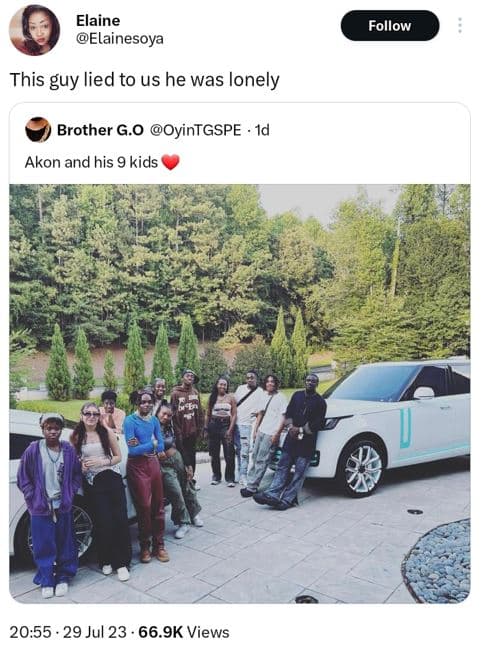
Task: Open the quoted text "Akon and his 9 kids"
Action: [91, 162]
